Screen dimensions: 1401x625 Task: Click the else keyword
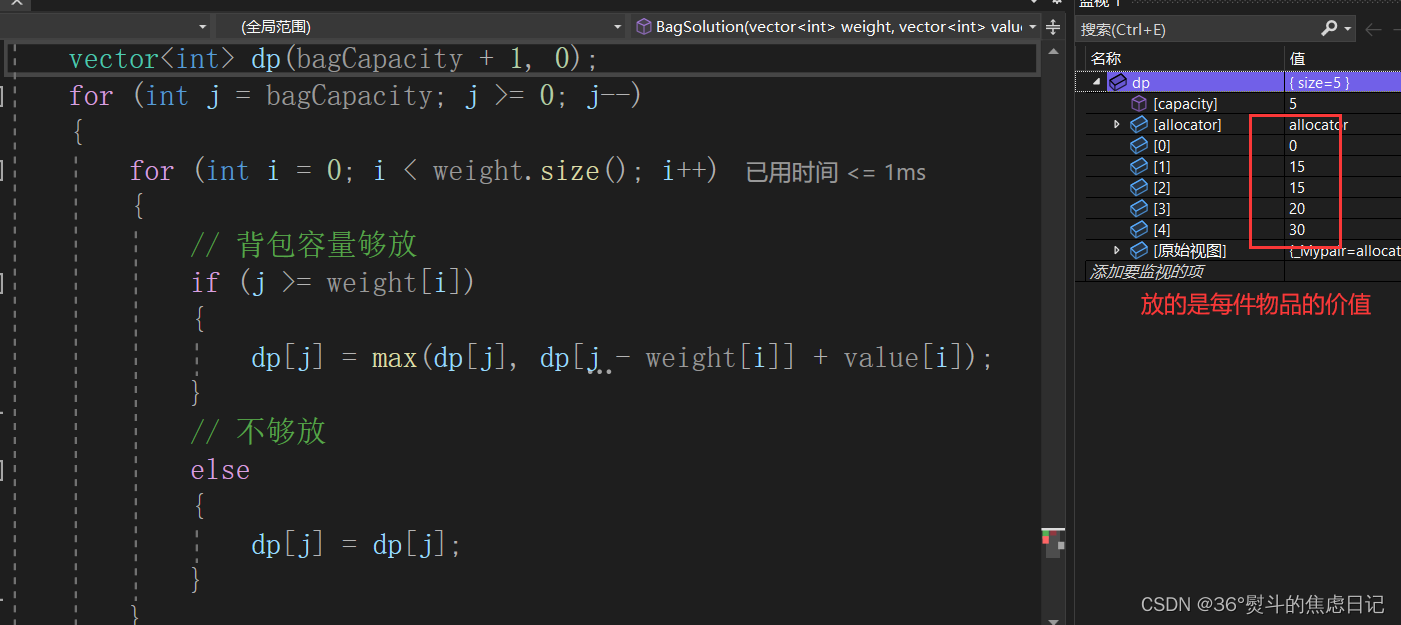coord(221,470)
